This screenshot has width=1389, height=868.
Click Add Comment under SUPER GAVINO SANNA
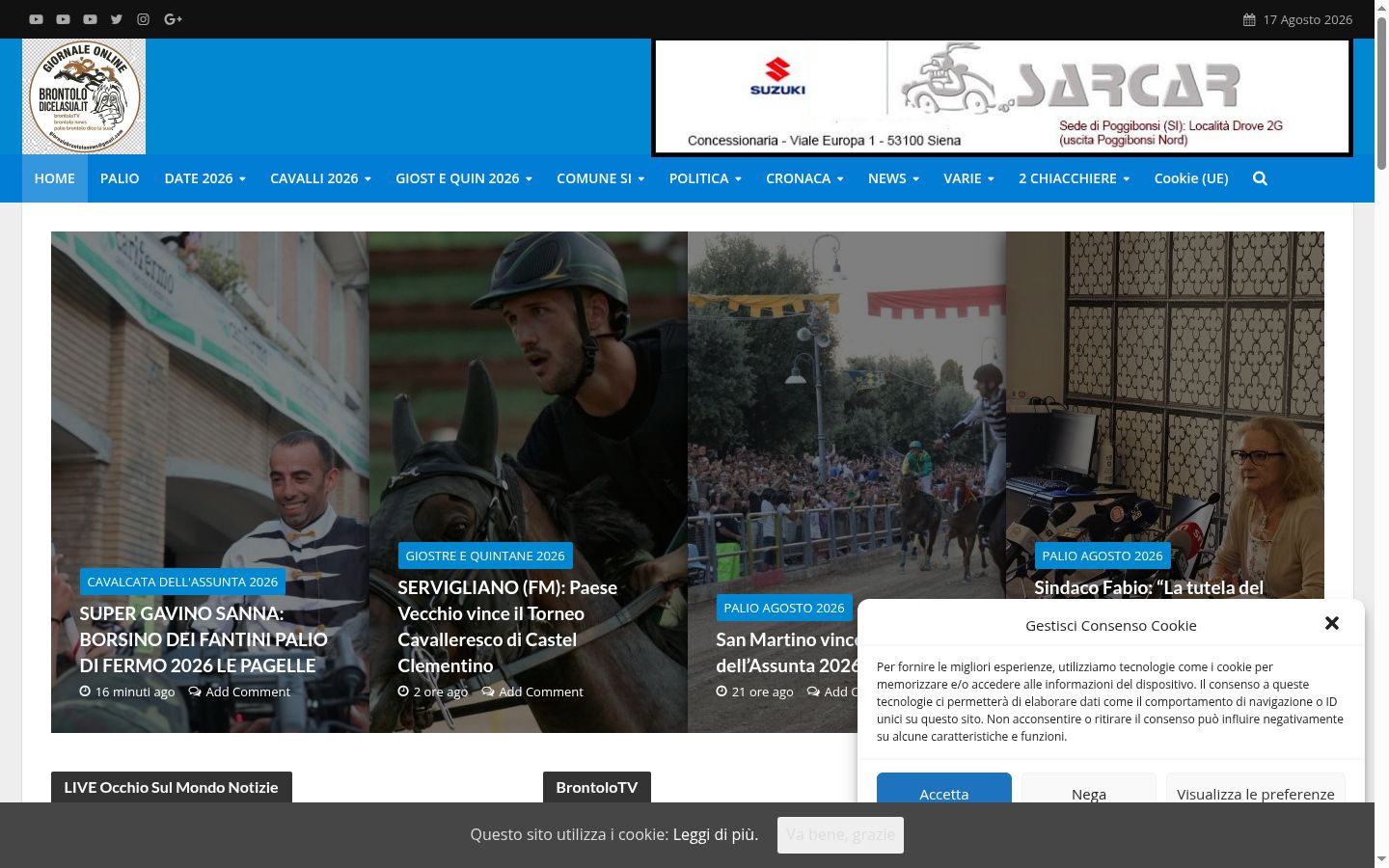[248, 692]
